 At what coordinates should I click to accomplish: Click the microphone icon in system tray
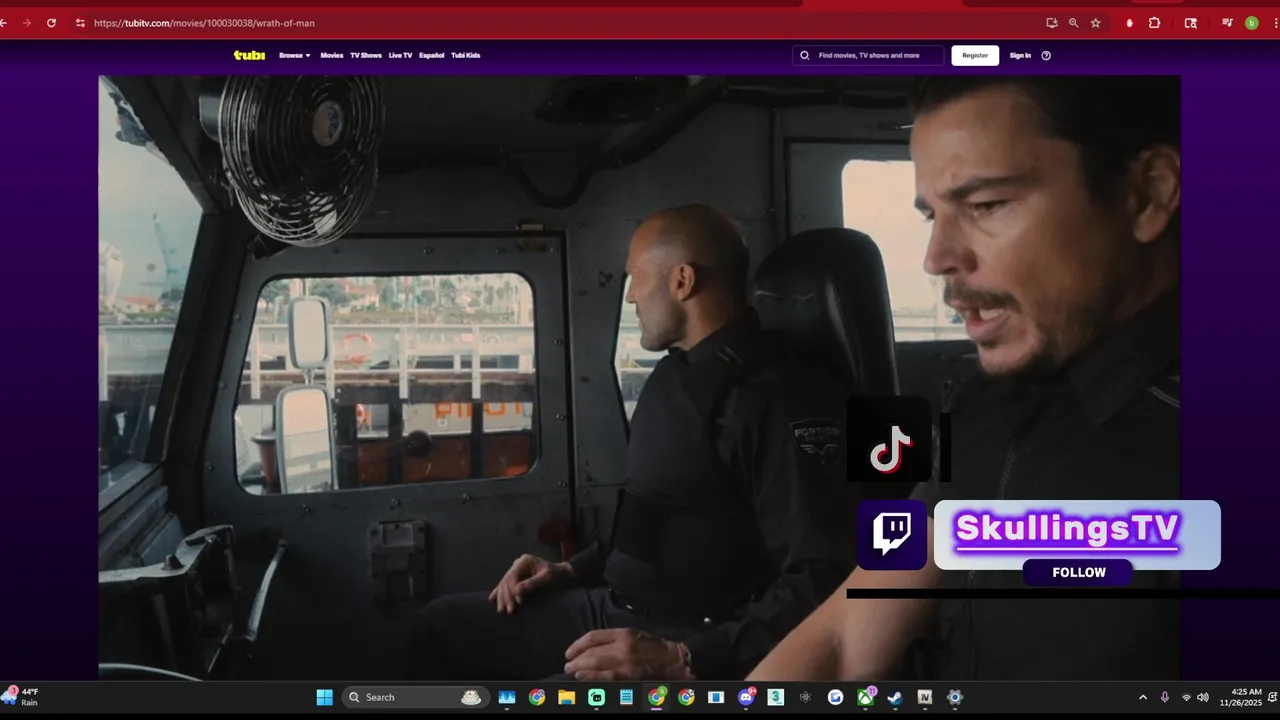(x=1165, y=697)
